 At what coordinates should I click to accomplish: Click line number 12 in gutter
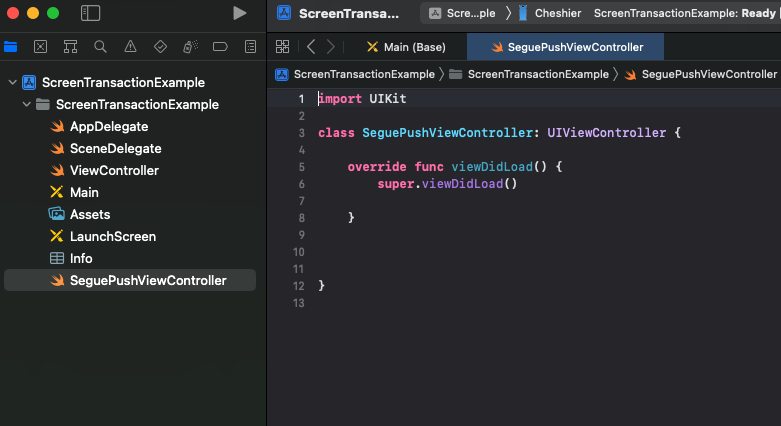point(298,286)
